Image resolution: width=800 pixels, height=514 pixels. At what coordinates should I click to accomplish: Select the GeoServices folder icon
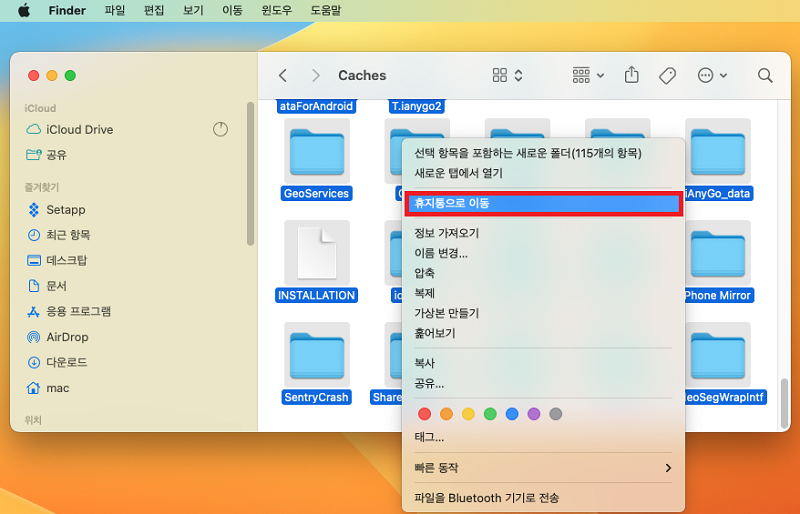(316, 152)
